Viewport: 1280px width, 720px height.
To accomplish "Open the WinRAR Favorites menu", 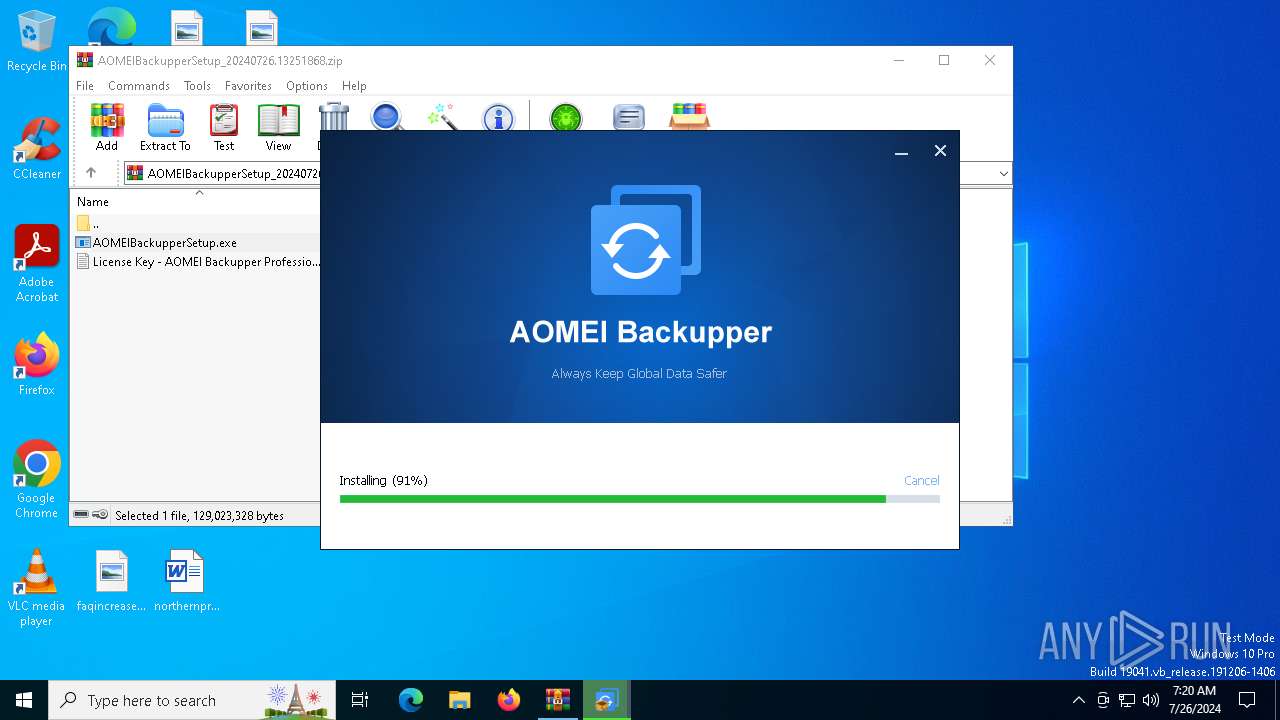I will (248, 86).
